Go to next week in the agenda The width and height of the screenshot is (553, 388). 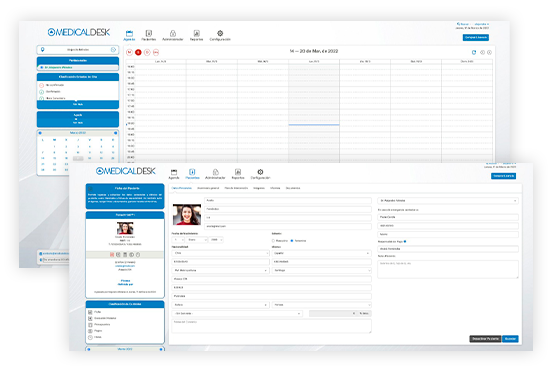pos(490,52)
